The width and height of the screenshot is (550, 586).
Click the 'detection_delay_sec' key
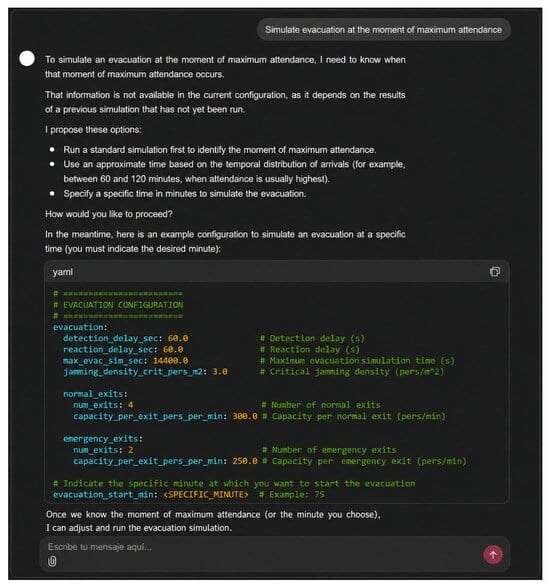110,338
